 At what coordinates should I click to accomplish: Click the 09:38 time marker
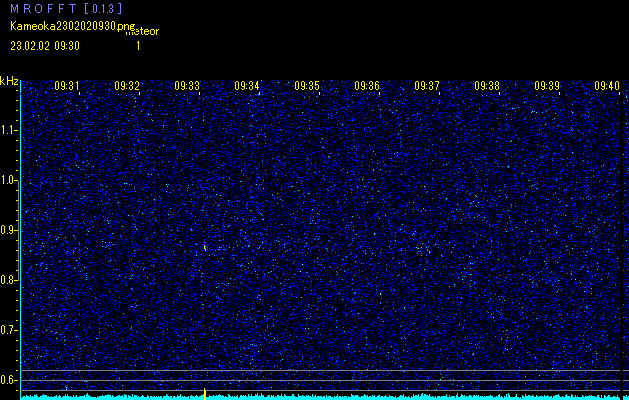tap(487, 86)
